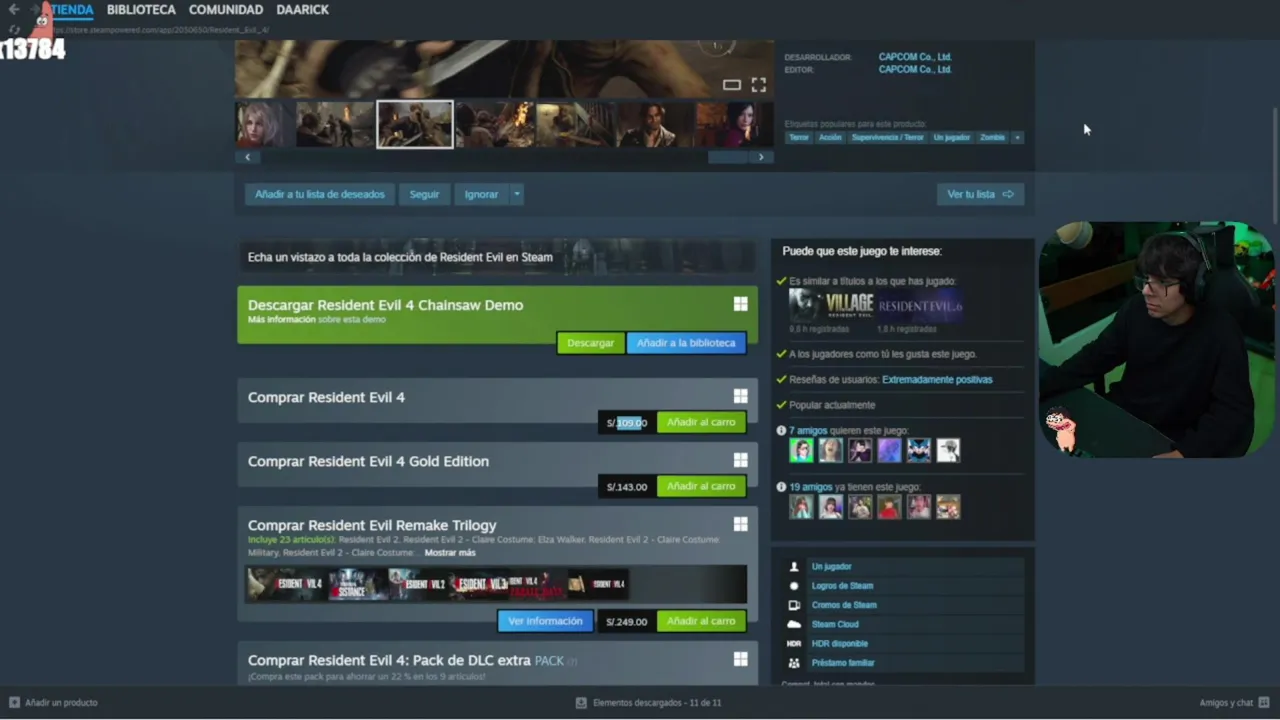The height and width of the screenshot is (720, 1280).
Task: Expand more tags with the plus button
Action: click(1017, 137)
